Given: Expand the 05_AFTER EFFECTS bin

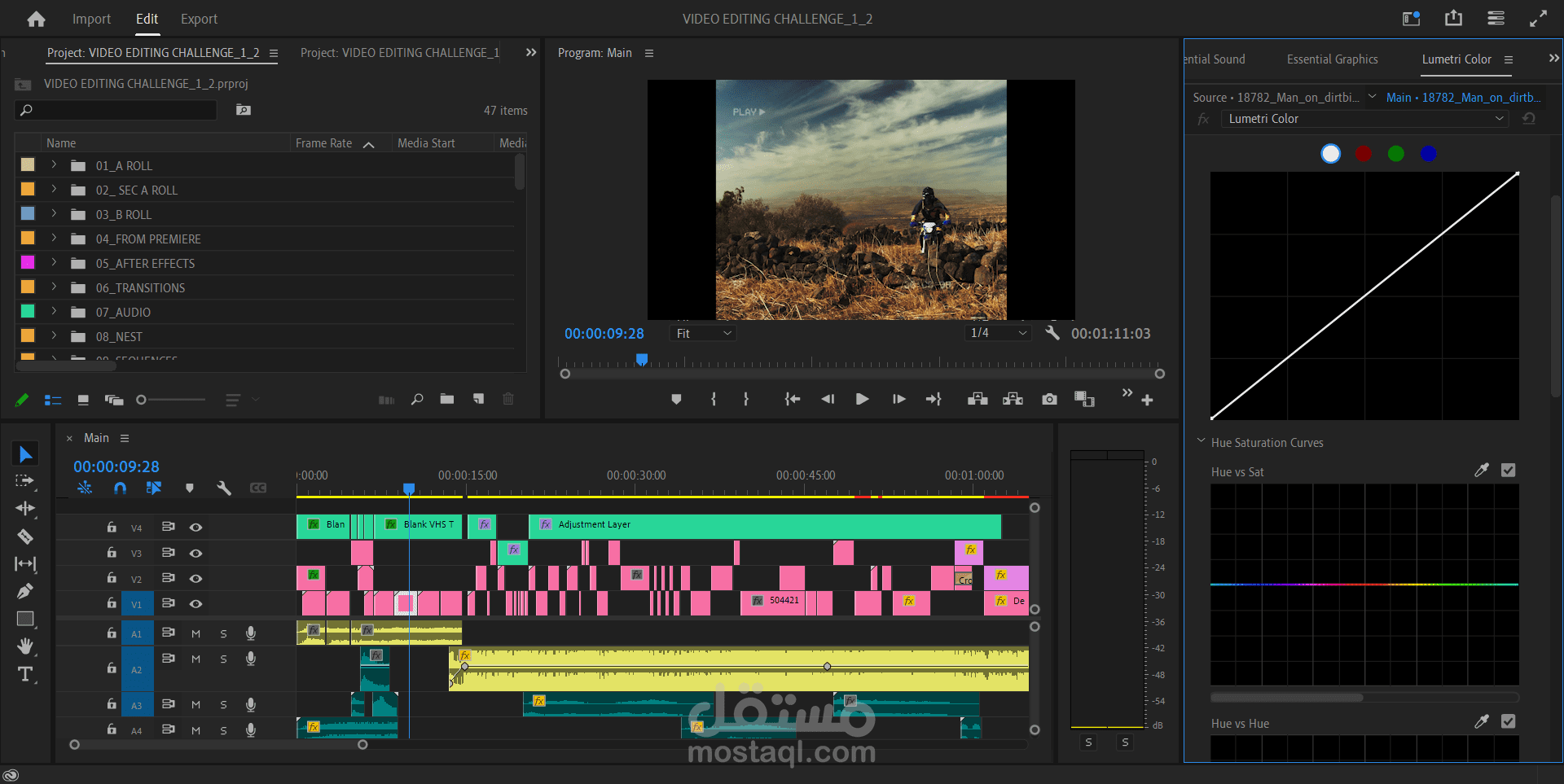Looking at the screenshot, I should [54, 263].
